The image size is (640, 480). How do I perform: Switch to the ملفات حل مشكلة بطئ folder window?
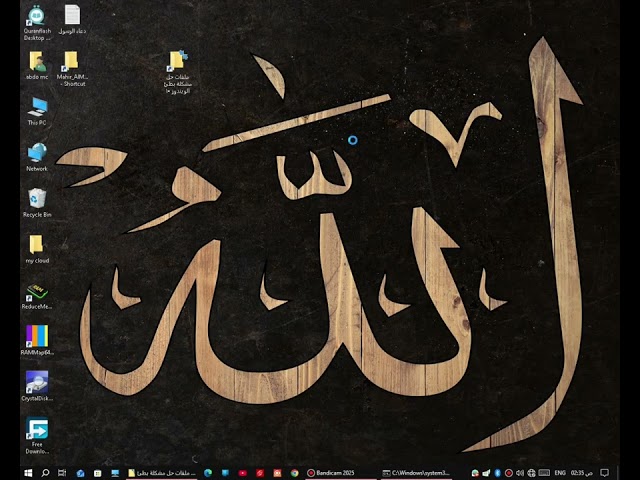pos(162,473)
